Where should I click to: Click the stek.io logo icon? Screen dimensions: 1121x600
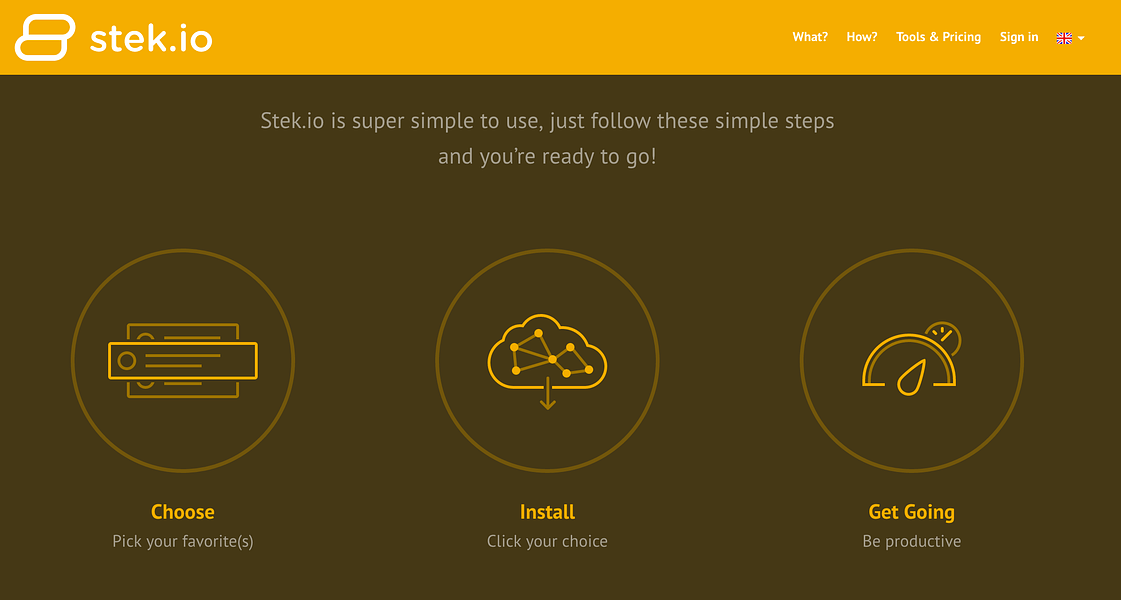[45, 37]
